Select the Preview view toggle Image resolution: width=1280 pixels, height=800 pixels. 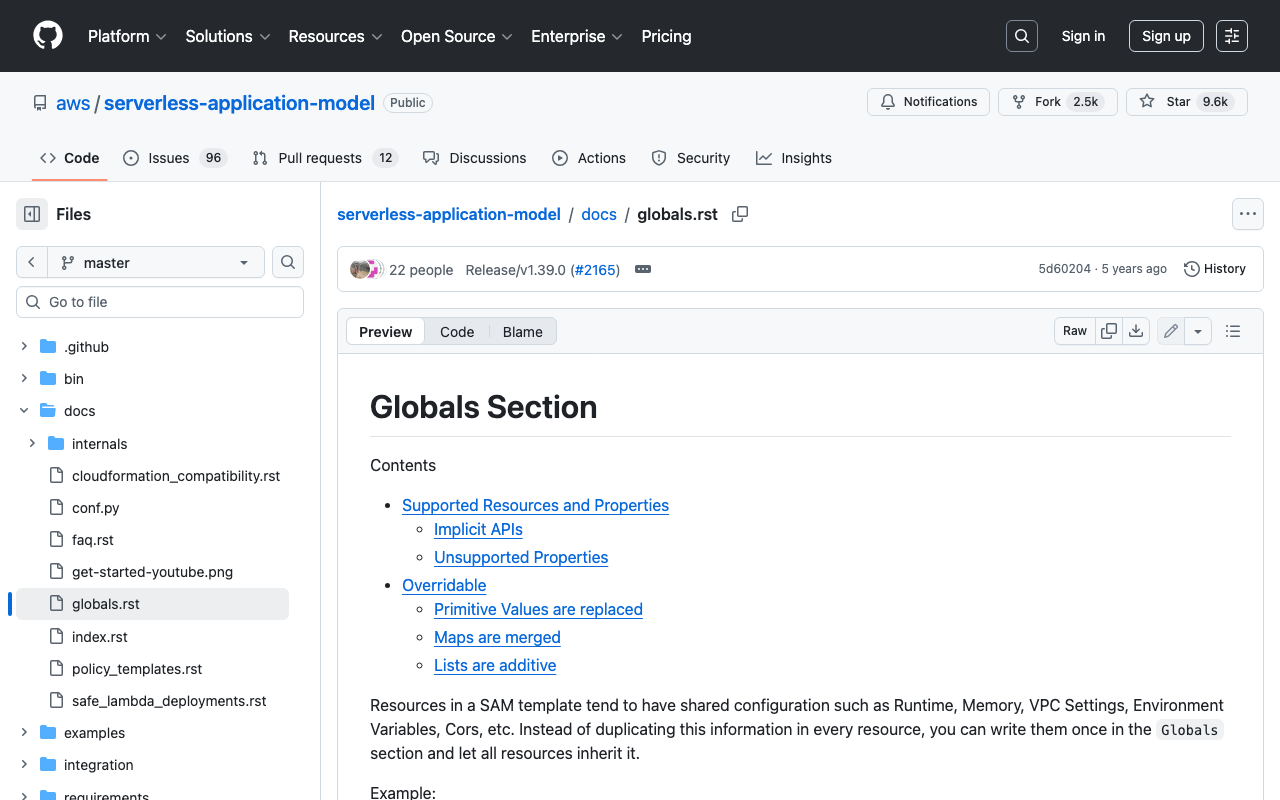[x=385, y=332]
